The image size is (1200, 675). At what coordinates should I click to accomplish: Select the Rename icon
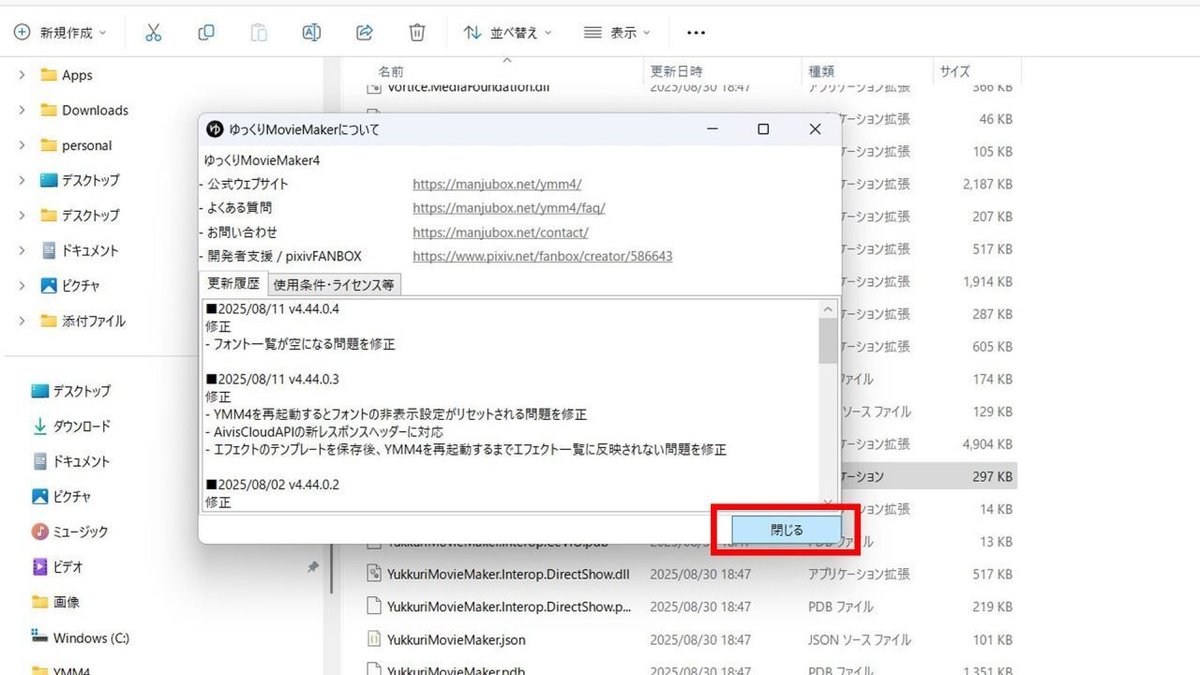[311, 32]
